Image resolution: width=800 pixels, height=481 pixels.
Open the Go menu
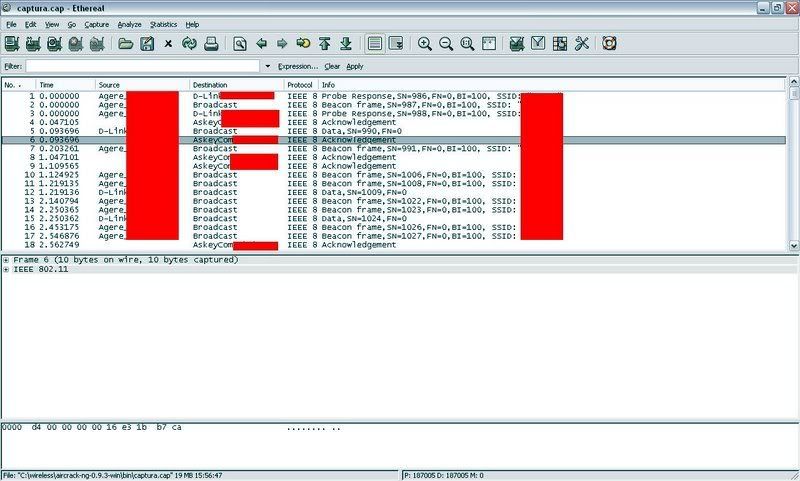[x=72, y=24]
